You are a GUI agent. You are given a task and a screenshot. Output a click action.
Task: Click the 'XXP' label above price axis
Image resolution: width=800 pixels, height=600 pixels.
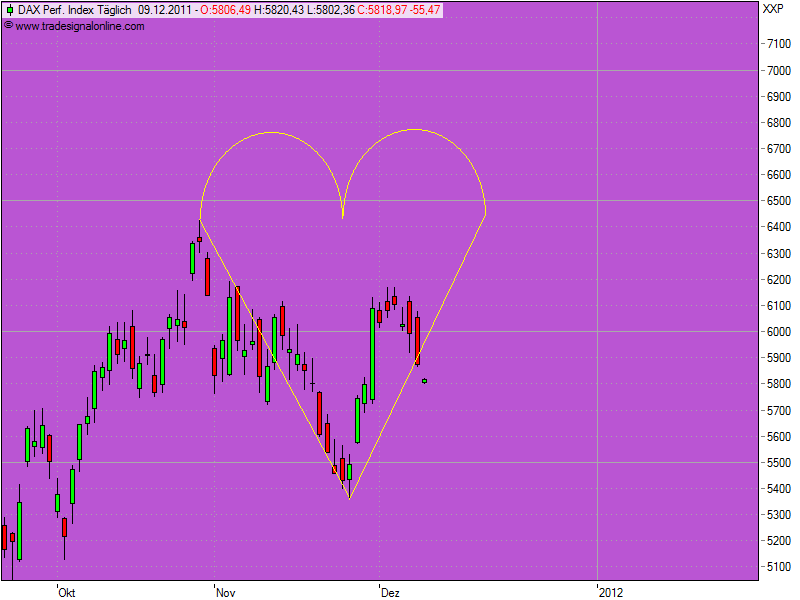click(773, 9)
